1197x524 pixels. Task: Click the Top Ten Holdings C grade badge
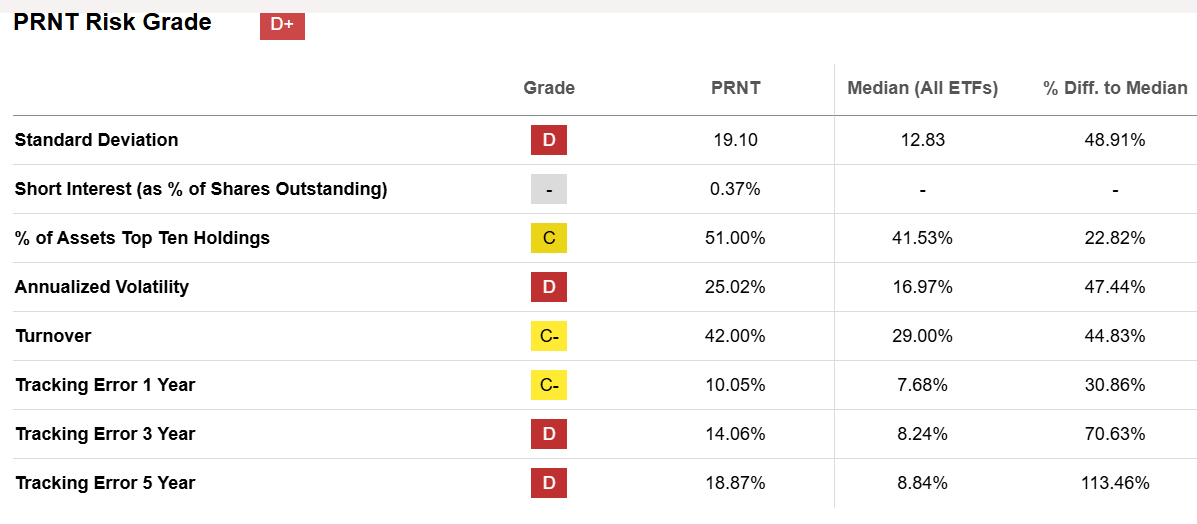coord(549,238)
